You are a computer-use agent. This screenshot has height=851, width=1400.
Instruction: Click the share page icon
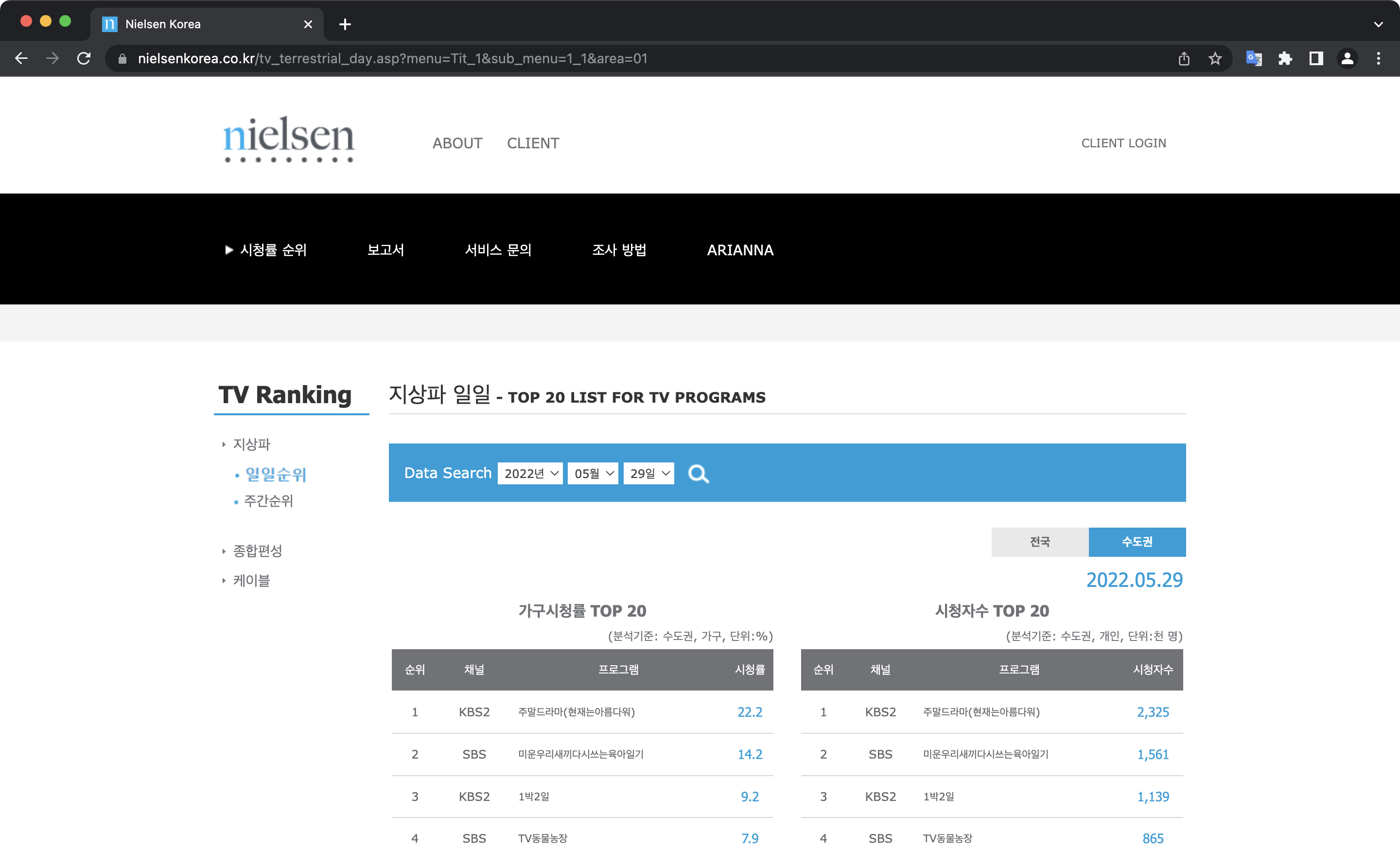[1184, 58]
